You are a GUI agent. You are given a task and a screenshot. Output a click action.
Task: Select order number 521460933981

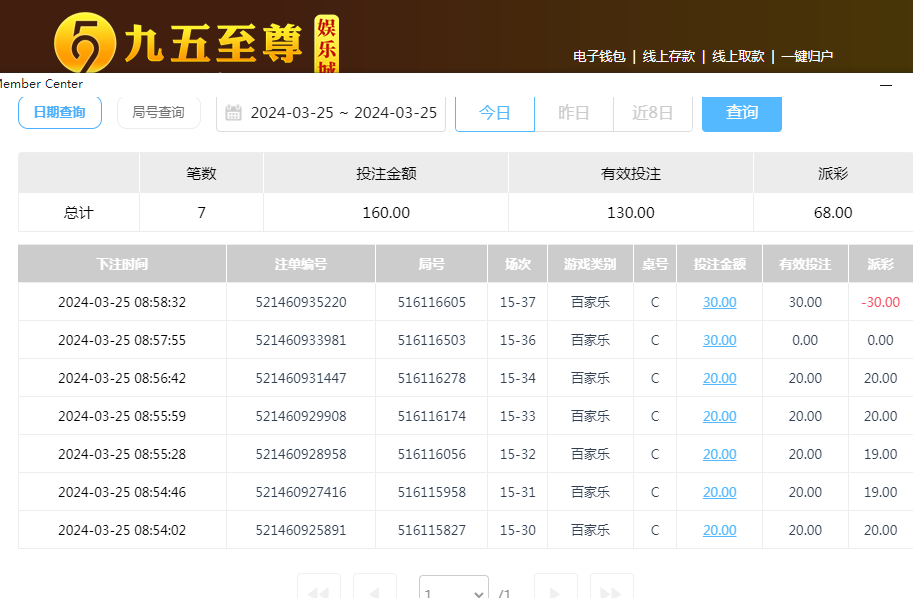coord(301,340)
